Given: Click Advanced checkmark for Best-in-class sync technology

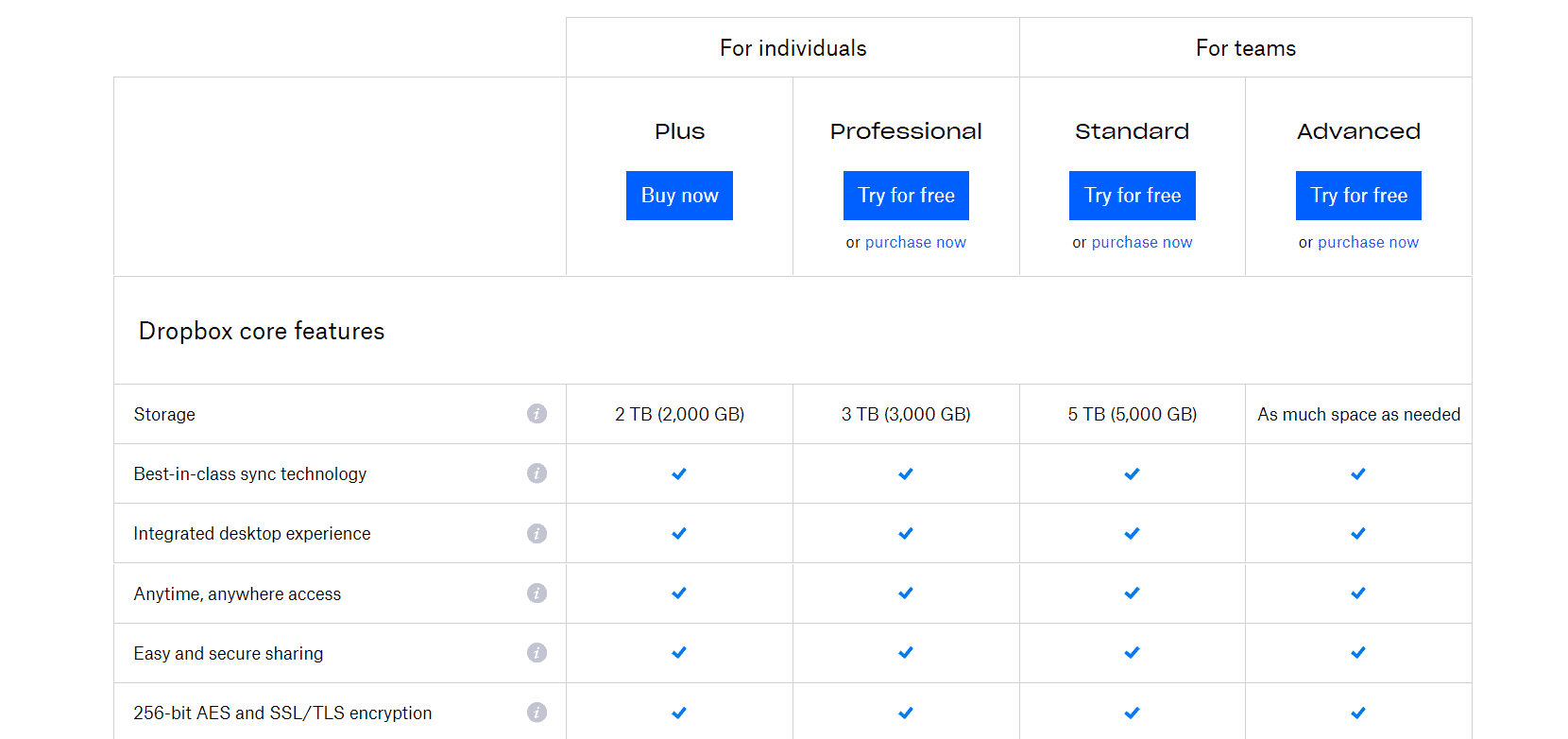Looking at the screenshot, I should pos(1358,473).
